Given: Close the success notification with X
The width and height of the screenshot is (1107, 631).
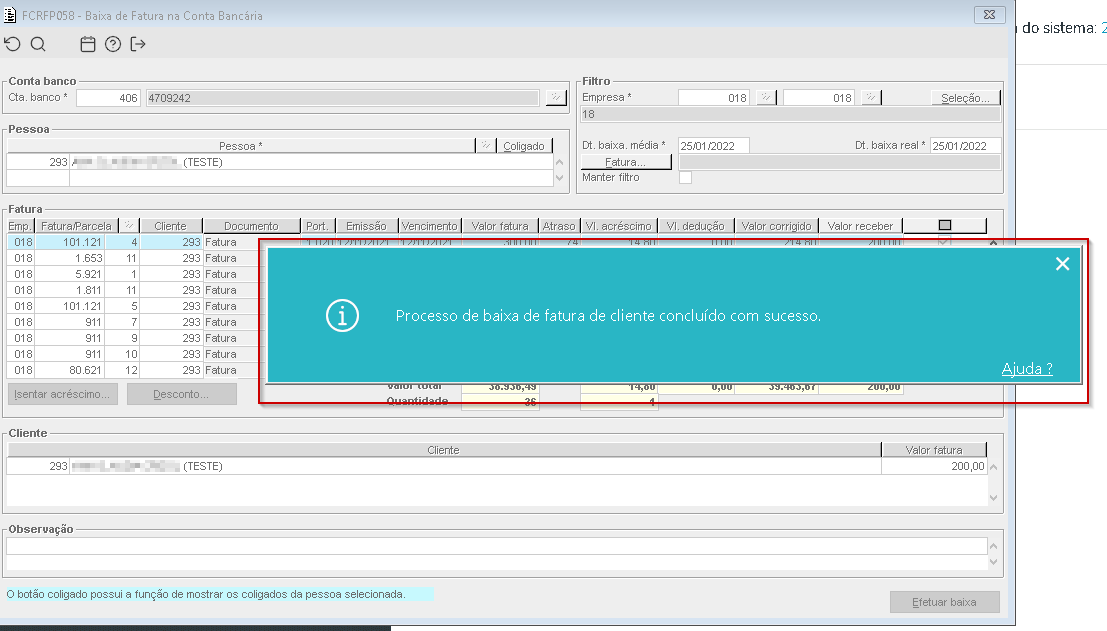Looking at the screenshot, I should point(1063,264).
